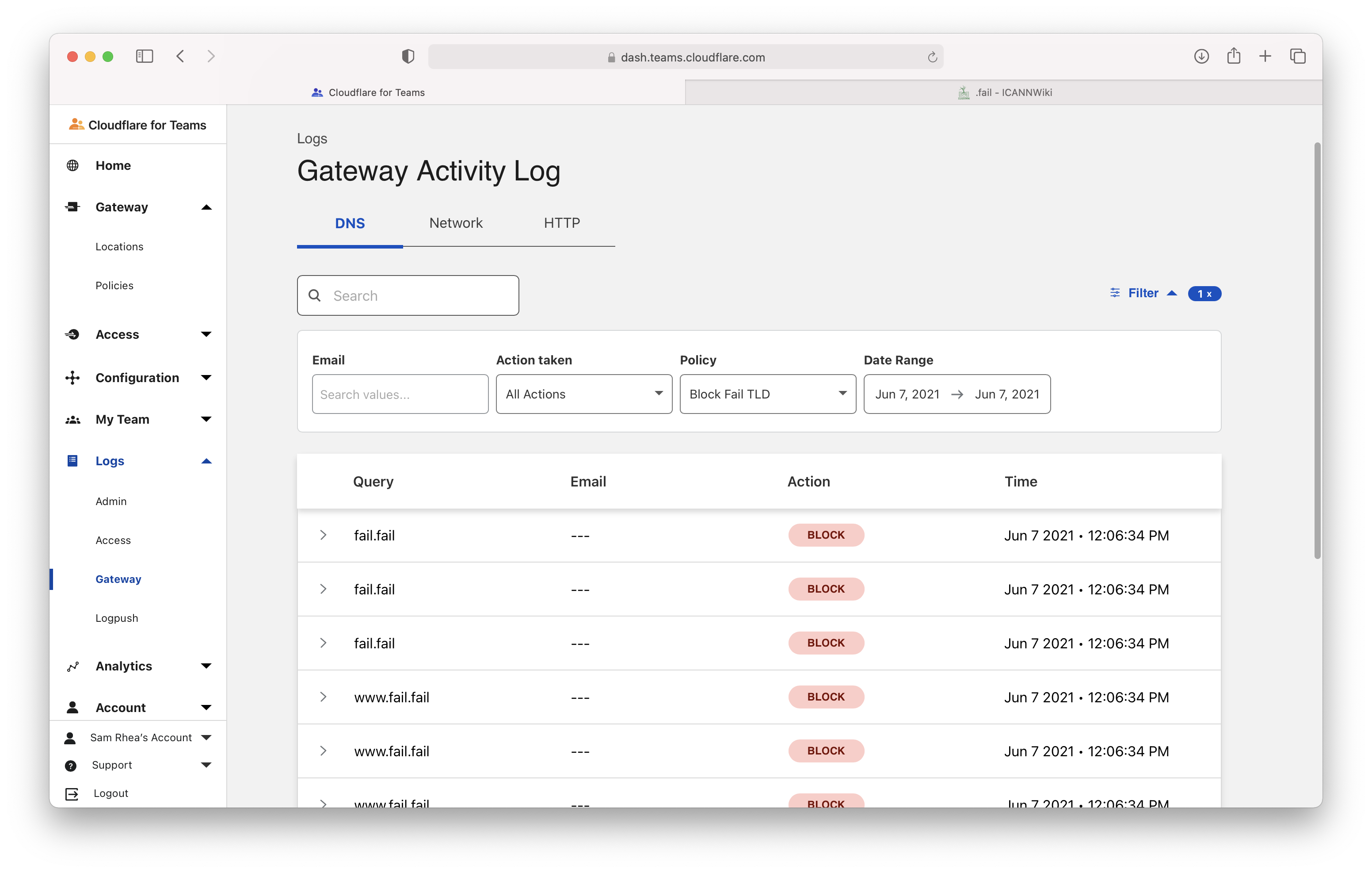Click the Logout icon in sidebar

[x=72, y=793]
